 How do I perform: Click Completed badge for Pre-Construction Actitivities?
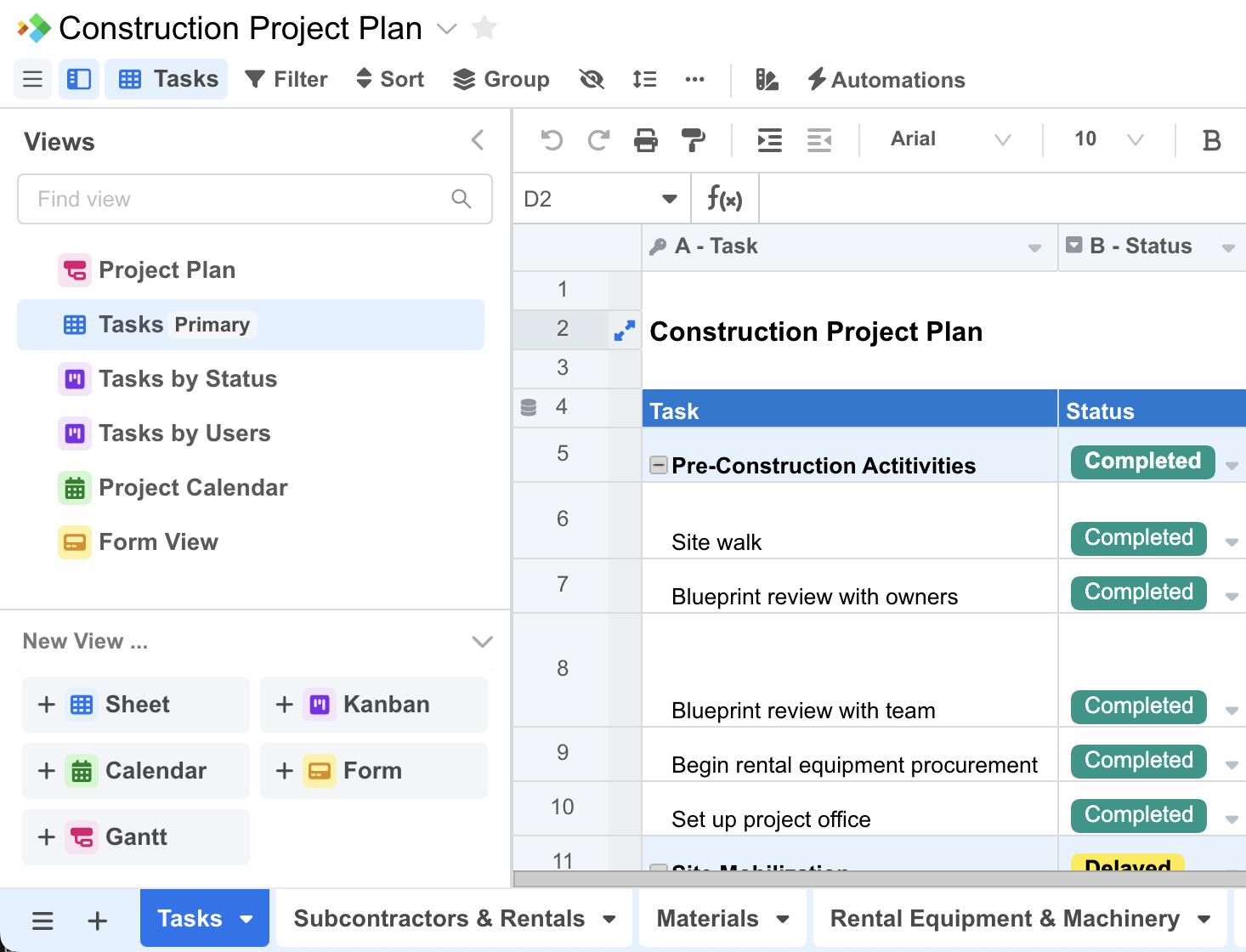(1142, 462)
